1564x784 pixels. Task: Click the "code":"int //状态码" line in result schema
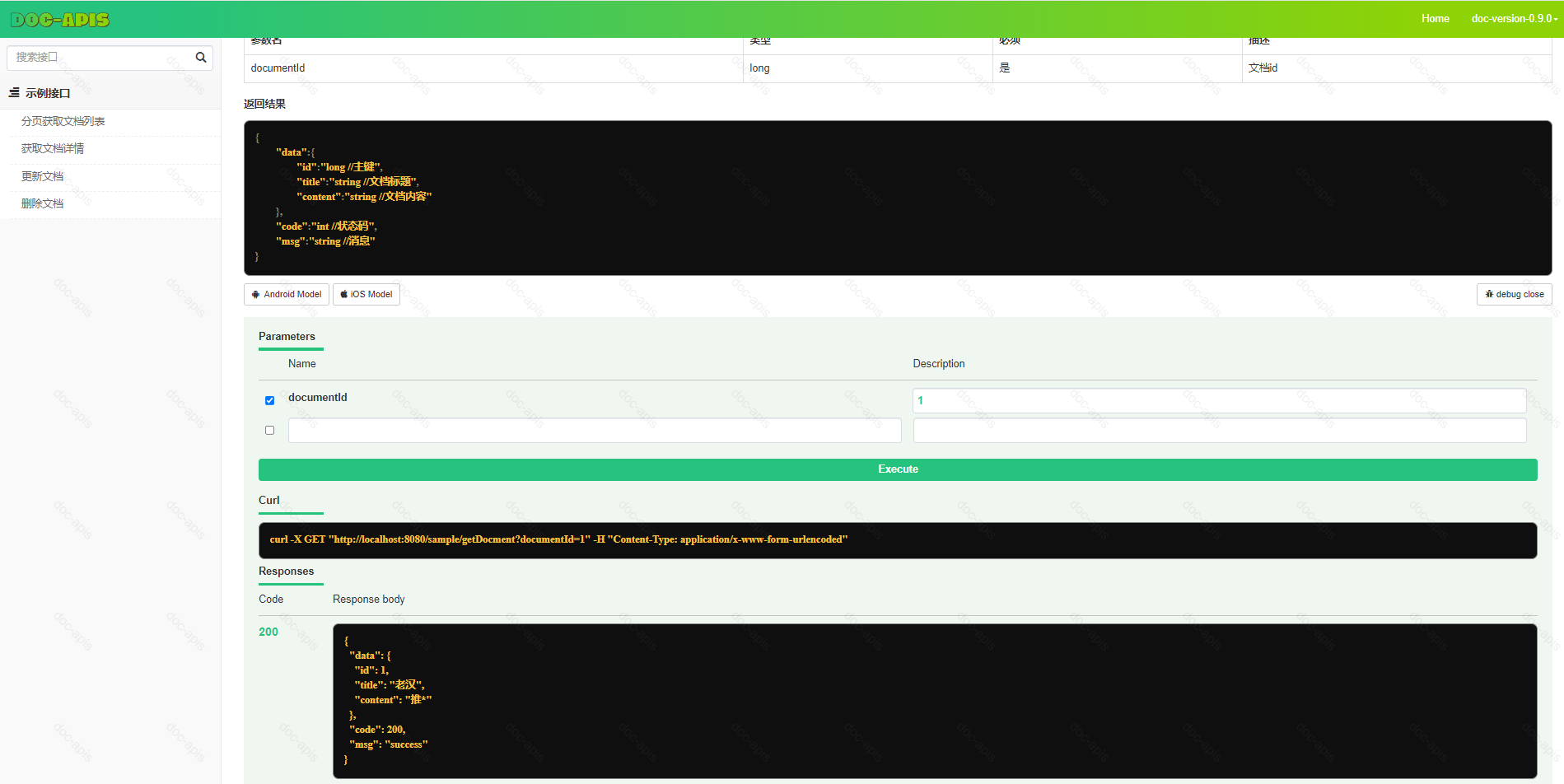tap(326, 226)
